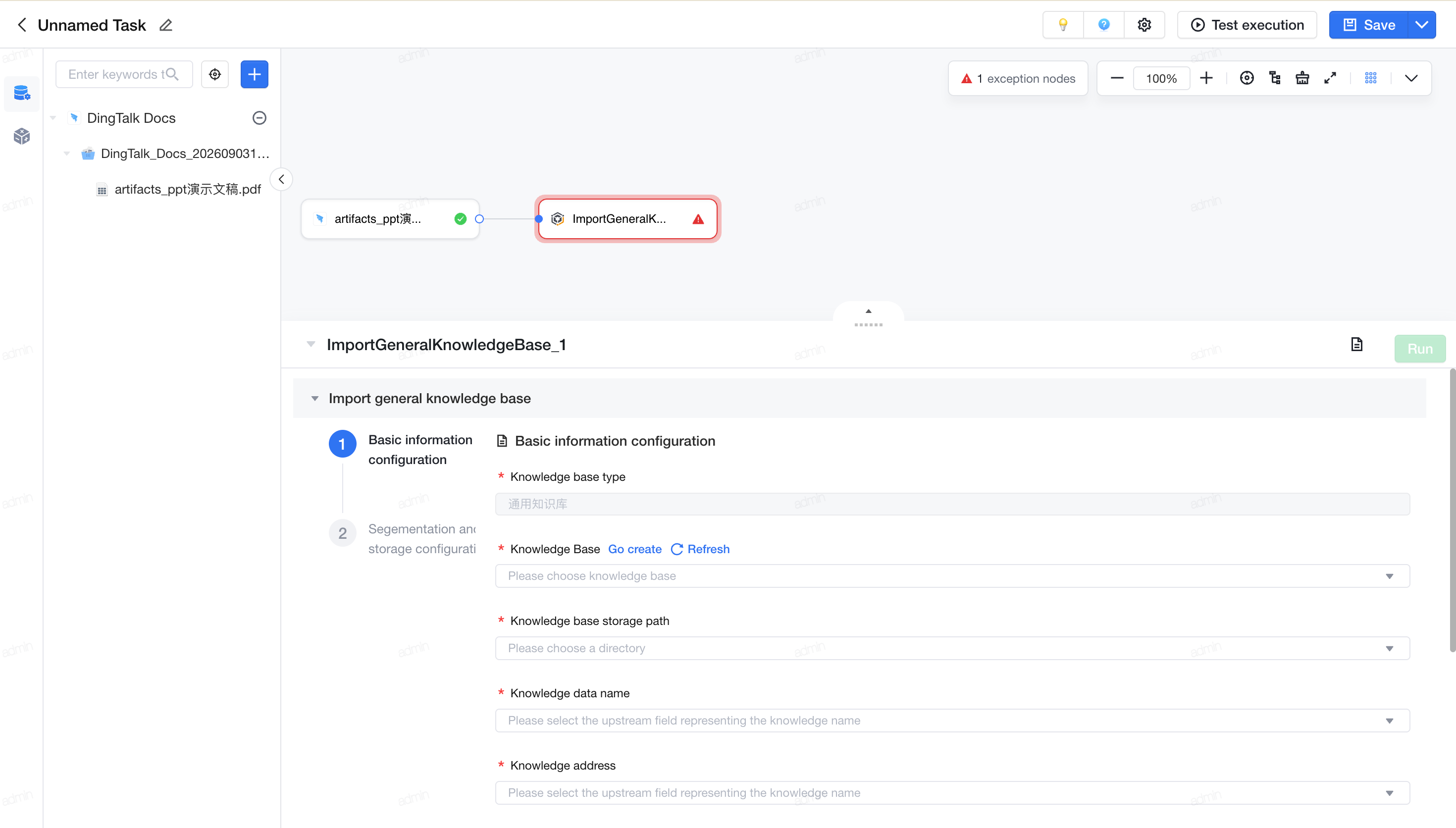
Task: Zoom out the canvas with minus icon
Action: [1117, 78]
